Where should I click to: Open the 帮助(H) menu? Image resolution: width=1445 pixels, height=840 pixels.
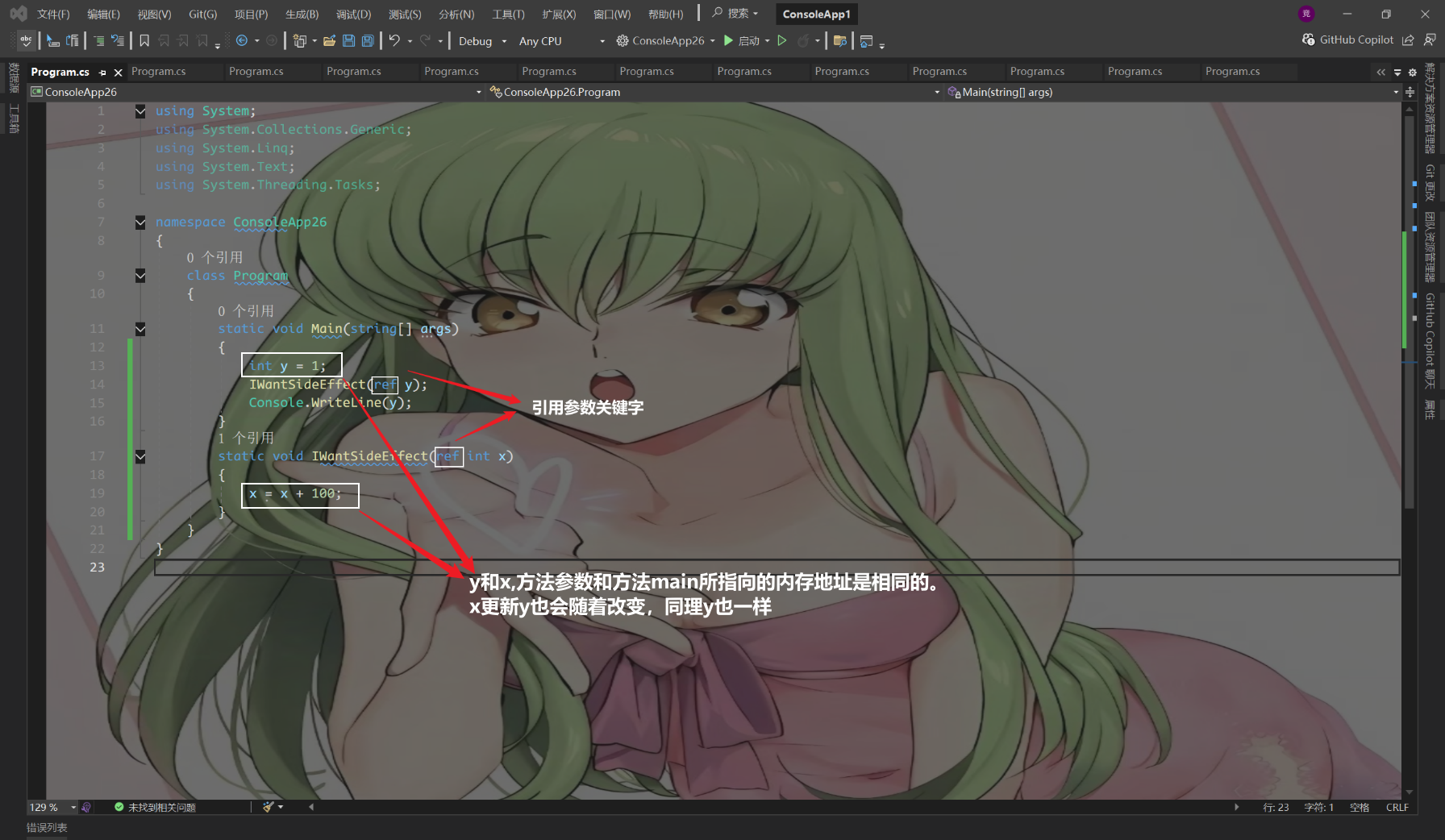665,14
